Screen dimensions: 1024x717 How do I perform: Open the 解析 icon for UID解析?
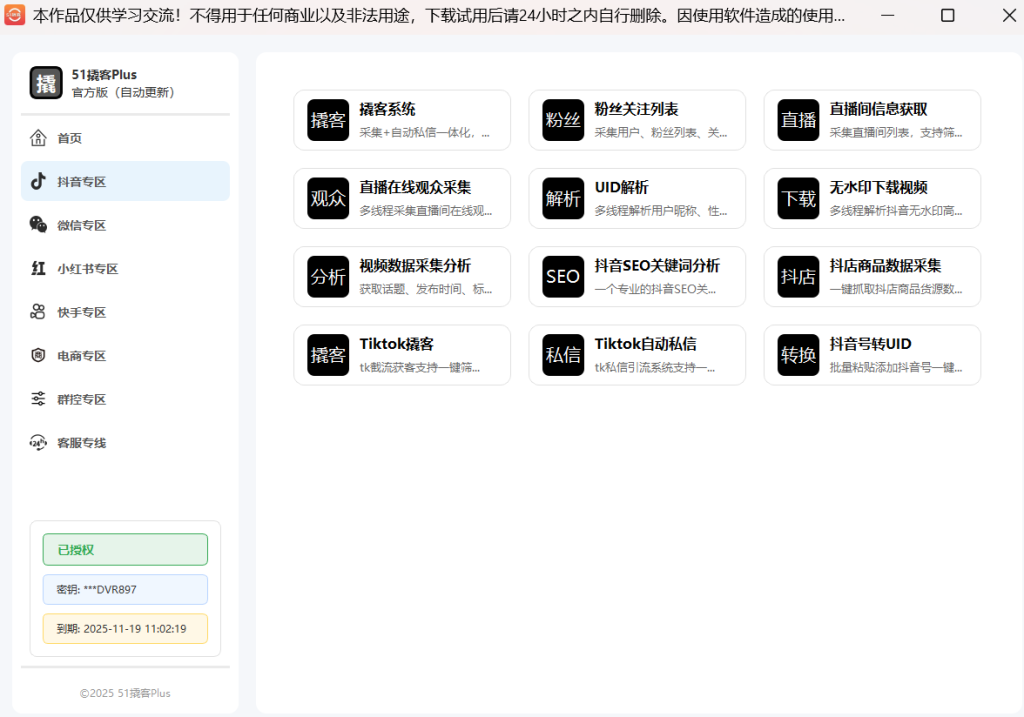tap(563, 198)
